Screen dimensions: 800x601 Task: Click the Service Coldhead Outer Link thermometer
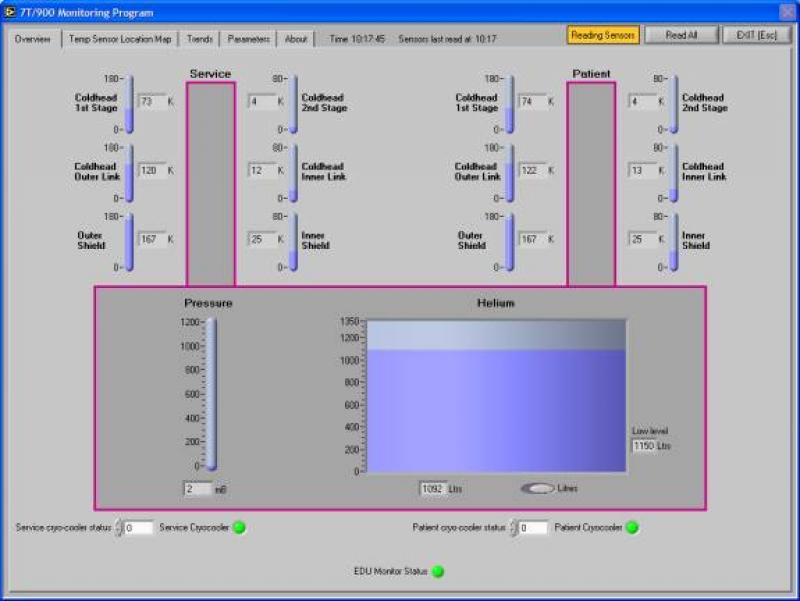130,173
